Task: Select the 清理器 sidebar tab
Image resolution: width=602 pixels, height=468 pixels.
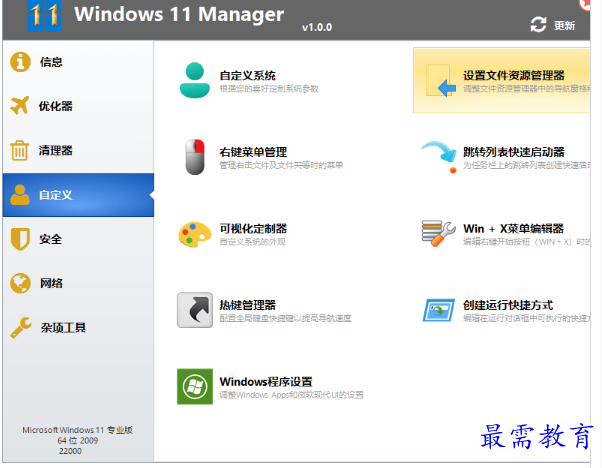Action: click(x=78, y=150)
